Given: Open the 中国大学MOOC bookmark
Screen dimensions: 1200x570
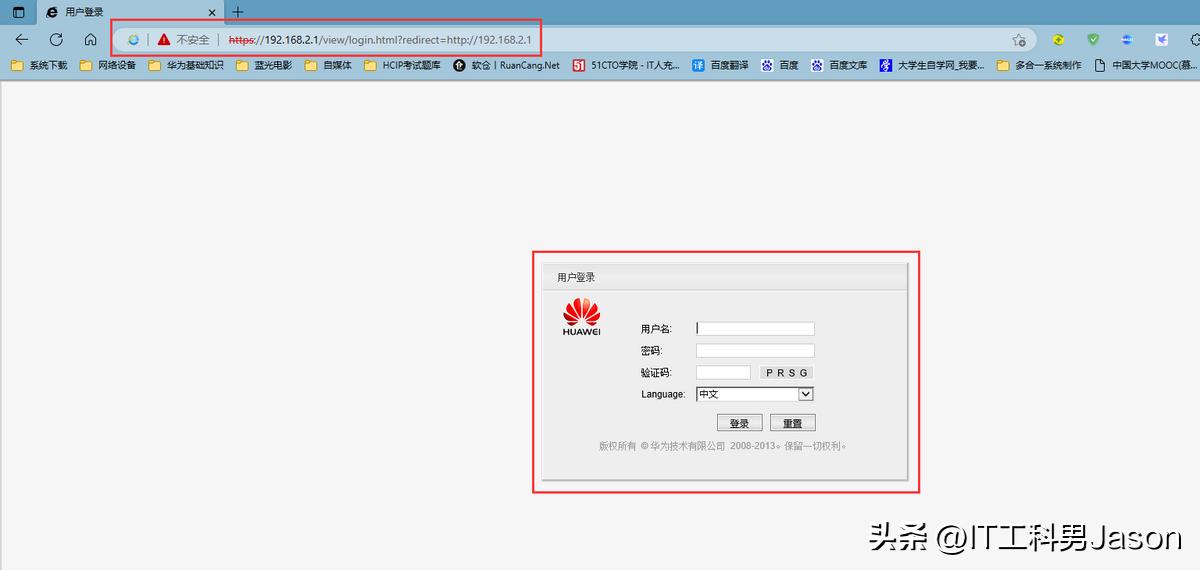Looking at the screenshot, I should point(1146,65).
